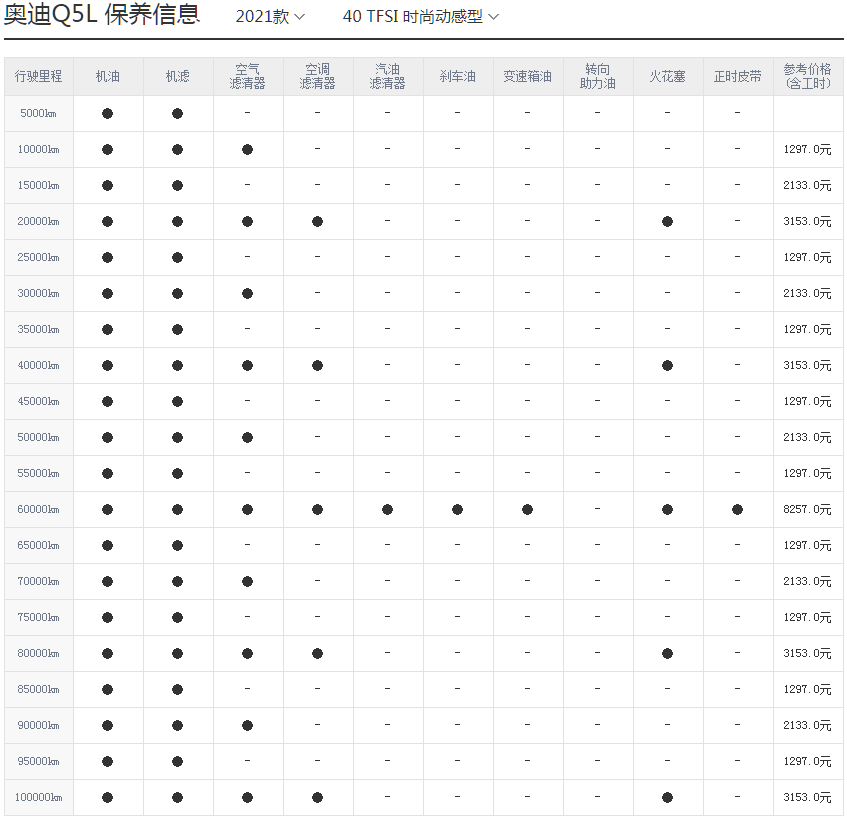Click the 2133.0元 price in 15000km row
The height and width of the screenshot is (821, 847).
[808, 185]
